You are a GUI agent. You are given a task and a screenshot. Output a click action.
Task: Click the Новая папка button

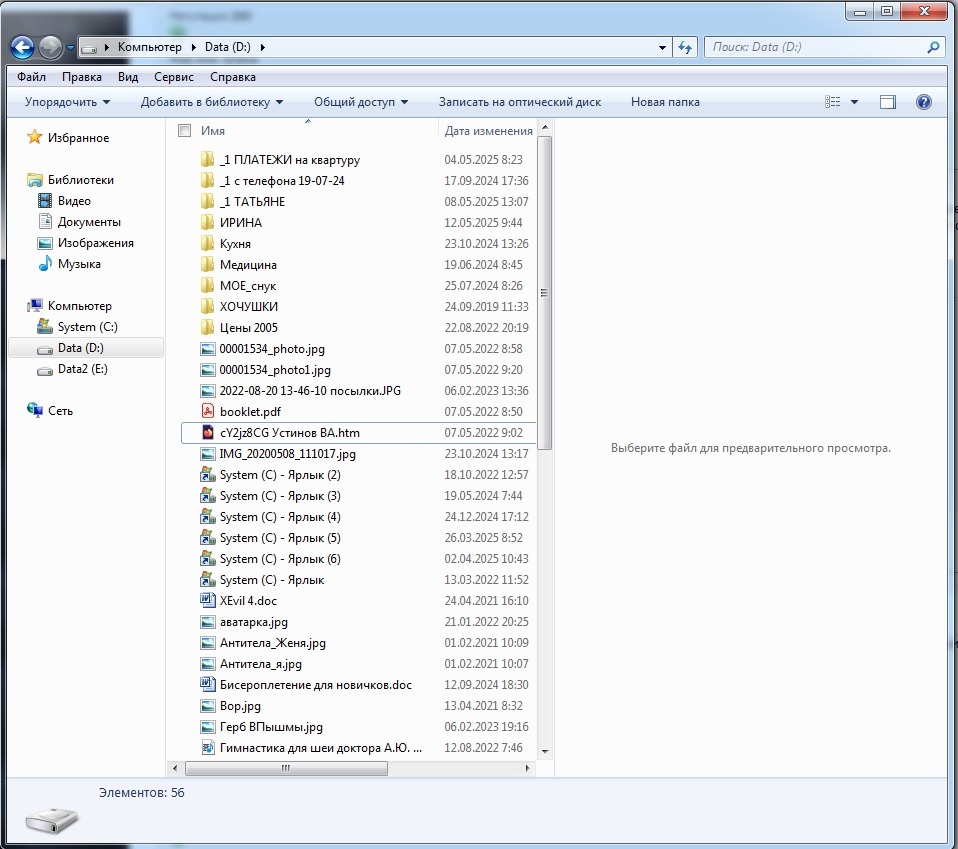pos(665,102)
